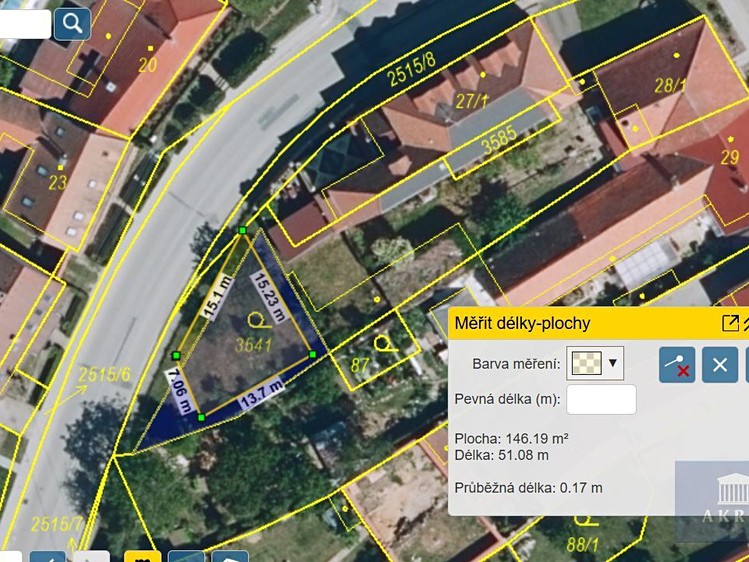
Task: Click the 15.23 m segment label
Action: 270,297
